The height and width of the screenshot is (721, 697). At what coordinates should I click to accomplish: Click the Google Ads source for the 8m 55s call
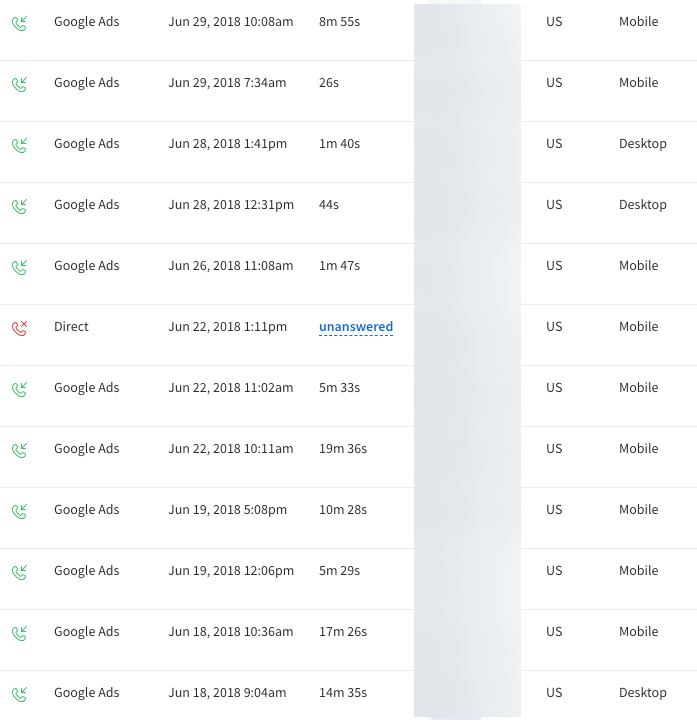pyautogui.click(x=86, y=22)
